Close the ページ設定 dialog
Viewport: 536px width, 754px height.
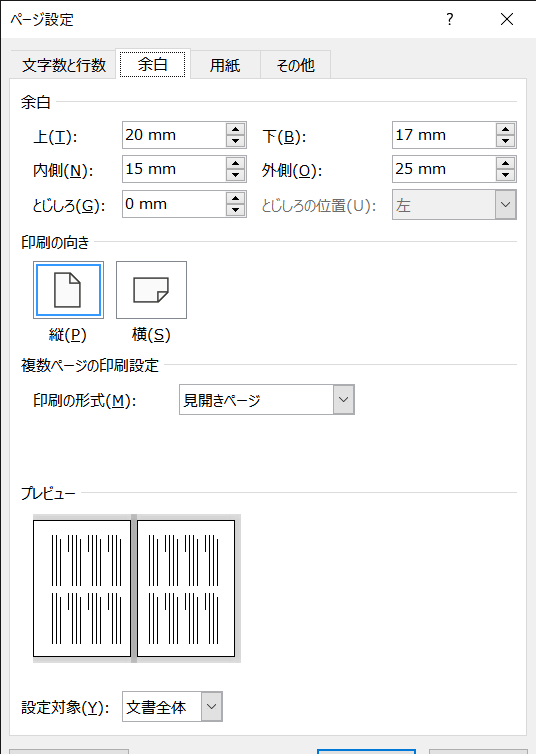(x=507, y=19)
